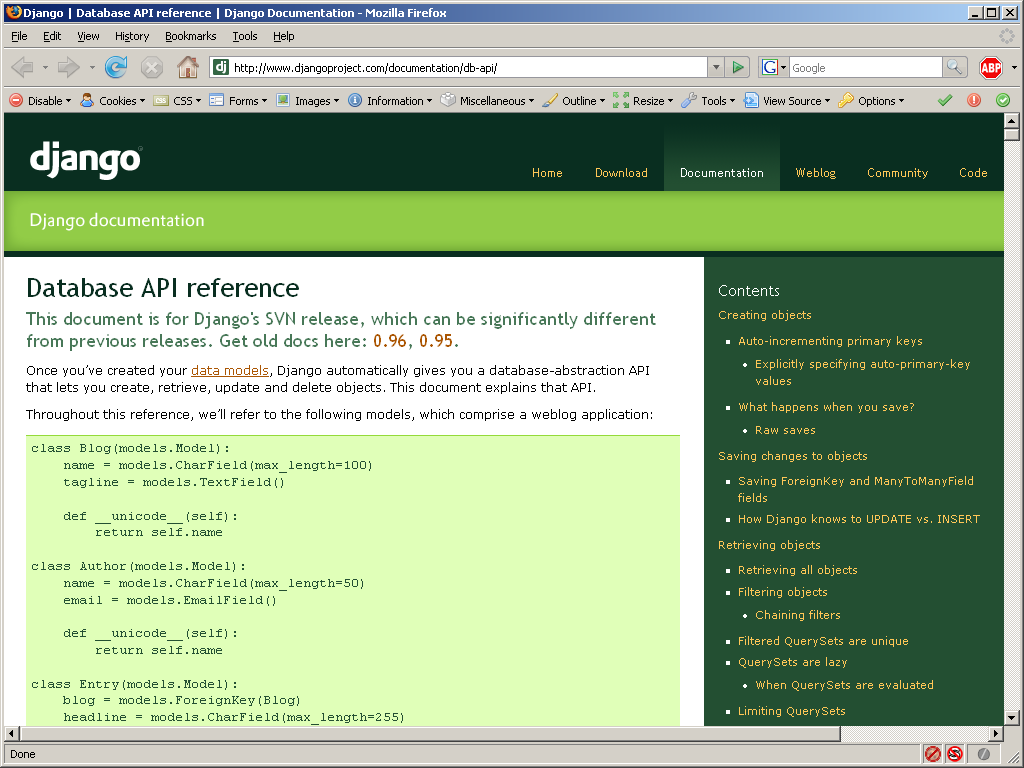Open the Tools menu in the menu bar

click(245, 36)
